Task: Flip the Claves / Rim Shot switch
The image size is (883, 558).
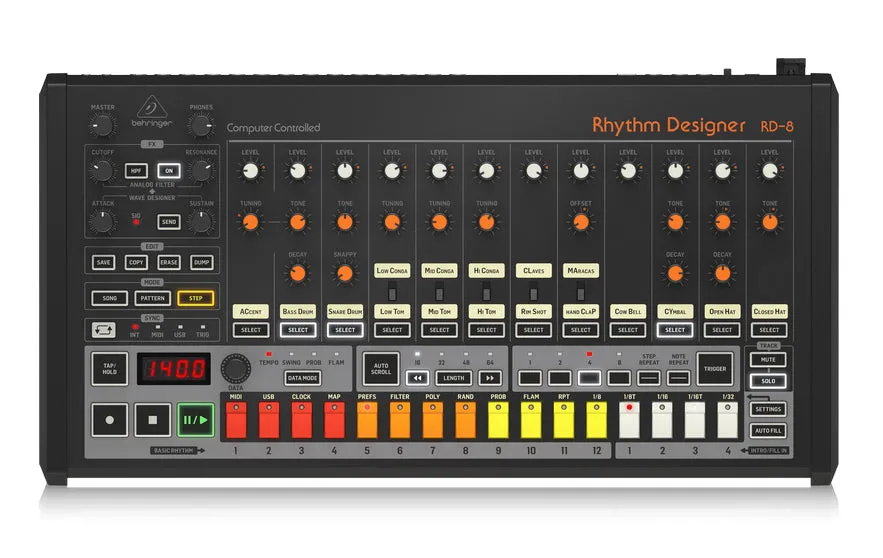Action: (x=534, y=293)
